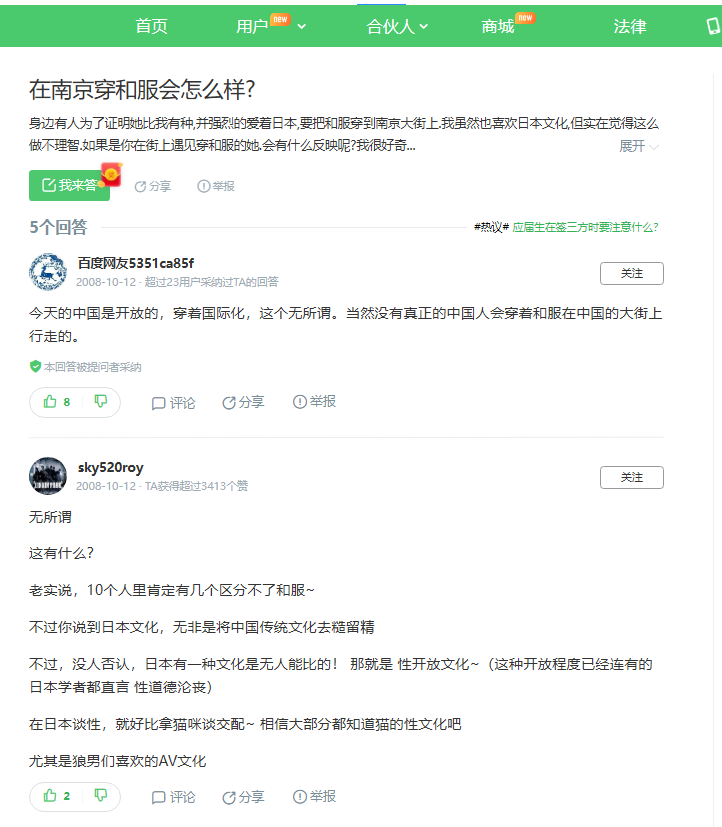
Task: Open sky520roy's avatar thumbnail
Action: [48, 476]
